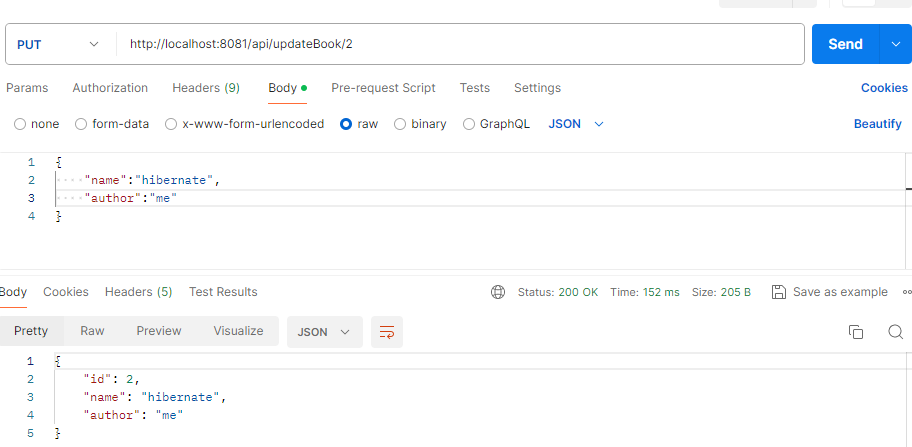Select the Pretty response view
The image size is (912, 447).
pos(31,331)
